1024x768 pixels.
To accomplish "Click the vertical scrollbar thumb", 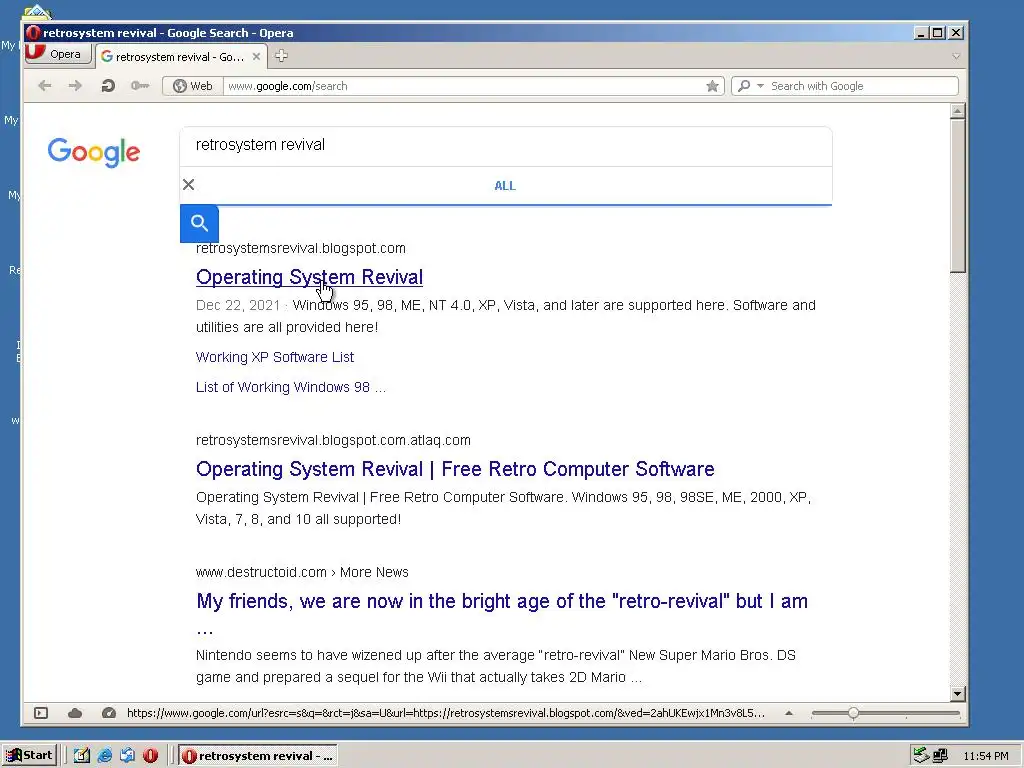I will tap(957, 196).
